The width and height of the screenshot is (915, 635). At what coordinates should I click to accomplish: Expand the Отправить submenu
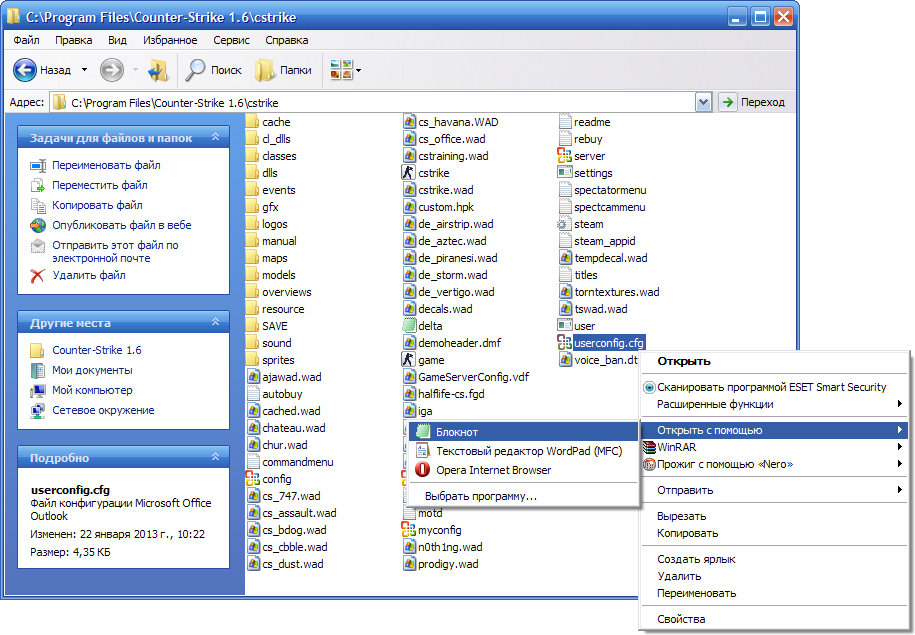pos(774,490)
